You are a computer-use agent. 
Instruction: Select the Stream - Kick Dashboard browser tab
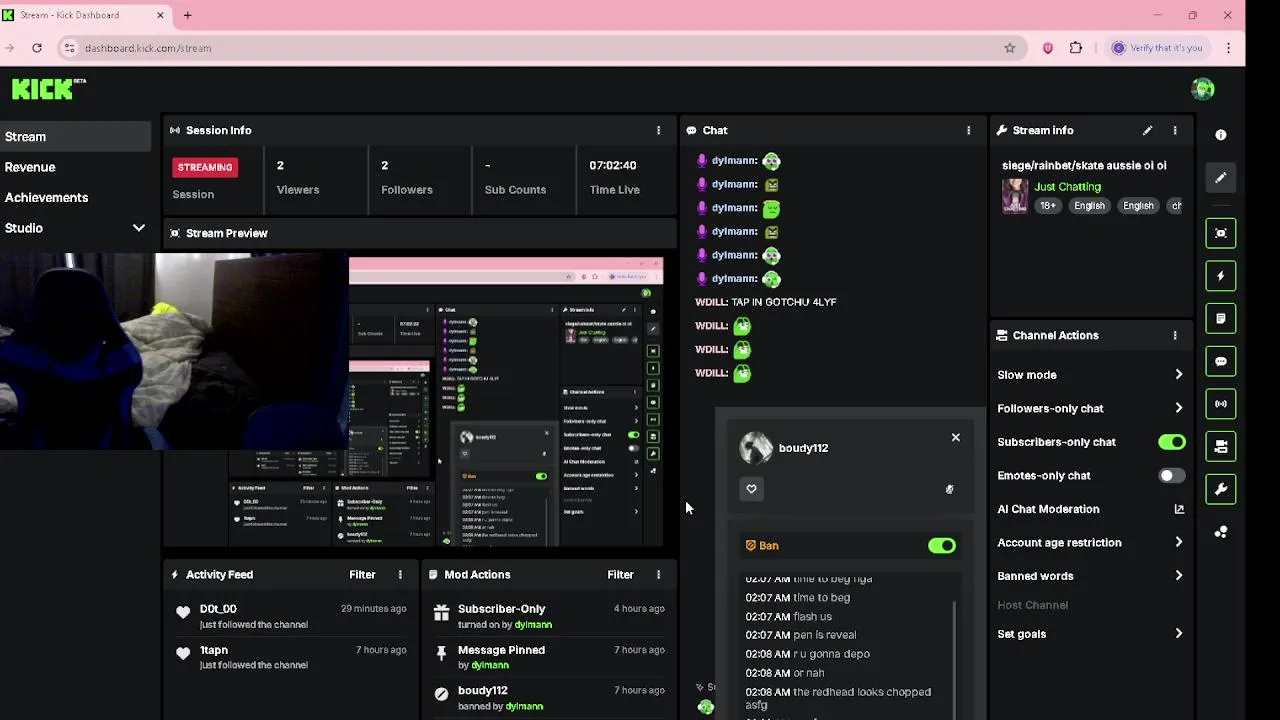[x=86, y=15]
